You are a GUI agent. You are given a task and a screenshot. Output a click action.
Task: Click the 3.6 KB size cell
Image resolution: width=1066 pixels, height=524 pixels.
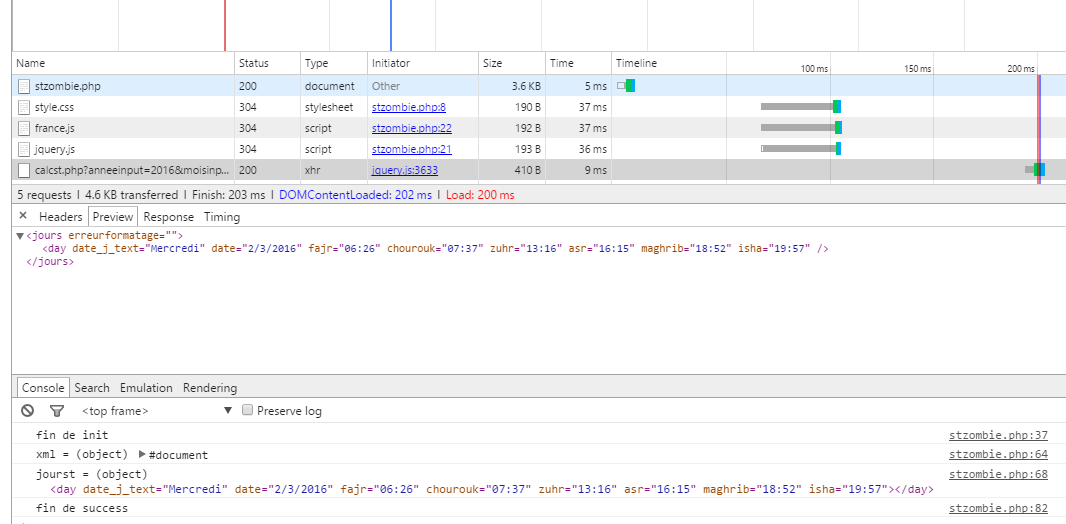[x=526, y=86]
